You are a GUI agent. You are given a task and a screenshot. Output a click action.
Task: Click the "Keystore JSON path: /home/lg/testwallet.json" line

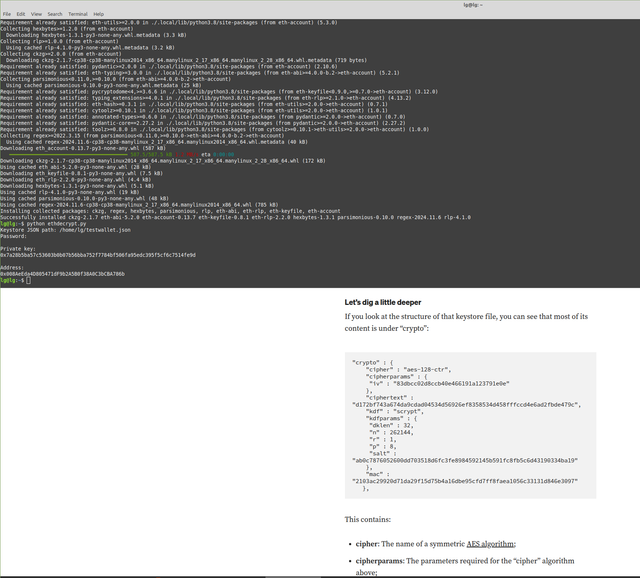tap(65, 230)
